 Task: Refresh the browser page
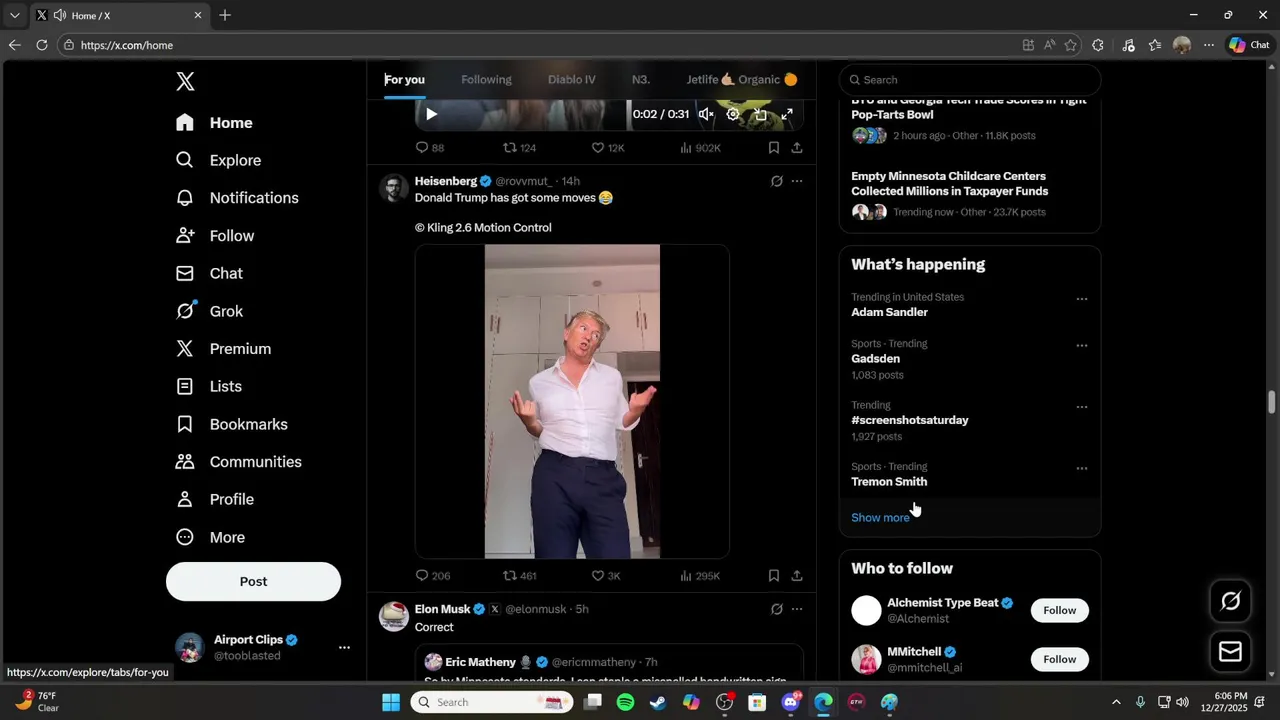[42, 45]
